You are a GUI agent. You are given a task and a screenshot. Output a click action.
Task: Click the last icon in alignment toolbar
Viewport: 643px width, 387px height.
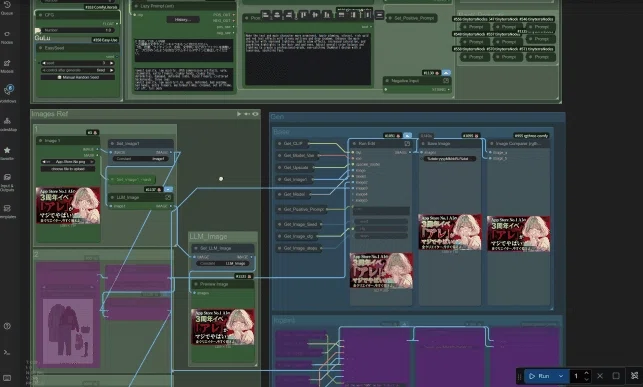(379, 15)
